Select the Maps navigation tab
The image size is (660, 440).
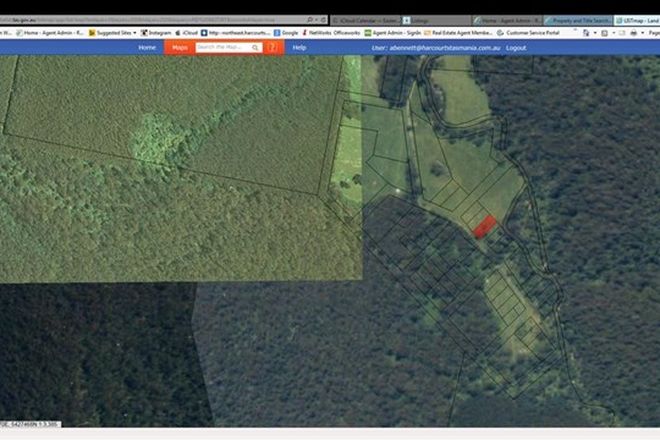pyautogui.click(x=179, y=47)
